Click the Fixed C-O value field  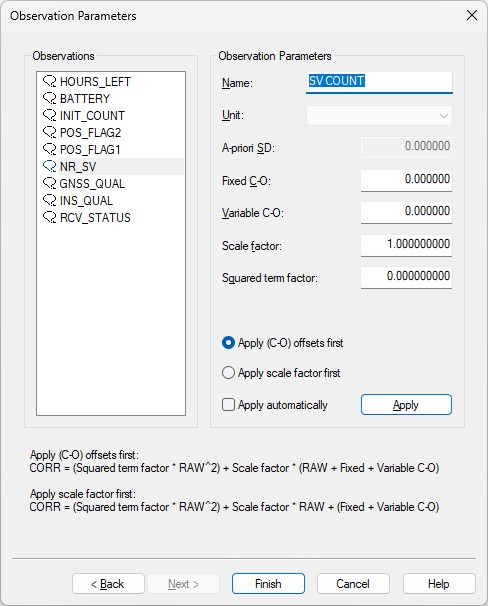406,180
